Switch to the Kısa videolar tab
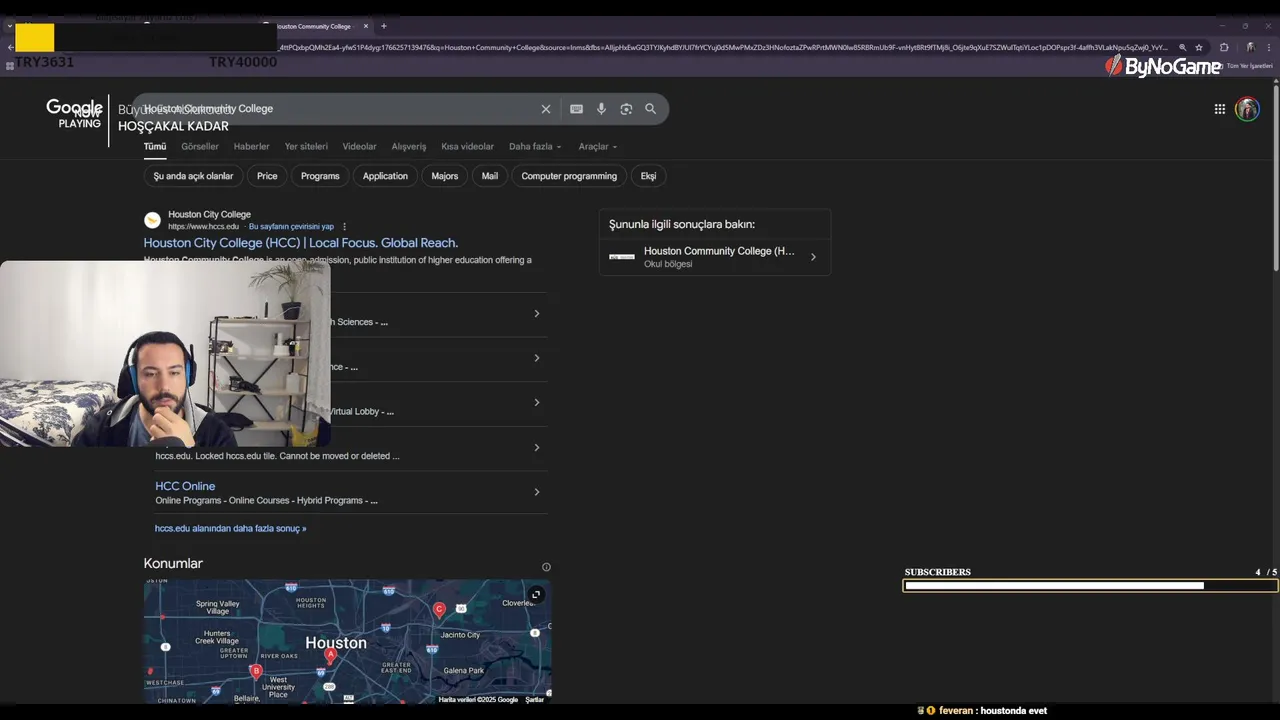The width and height of the screenshot is (1280, 720). click(x=468, y=146)
